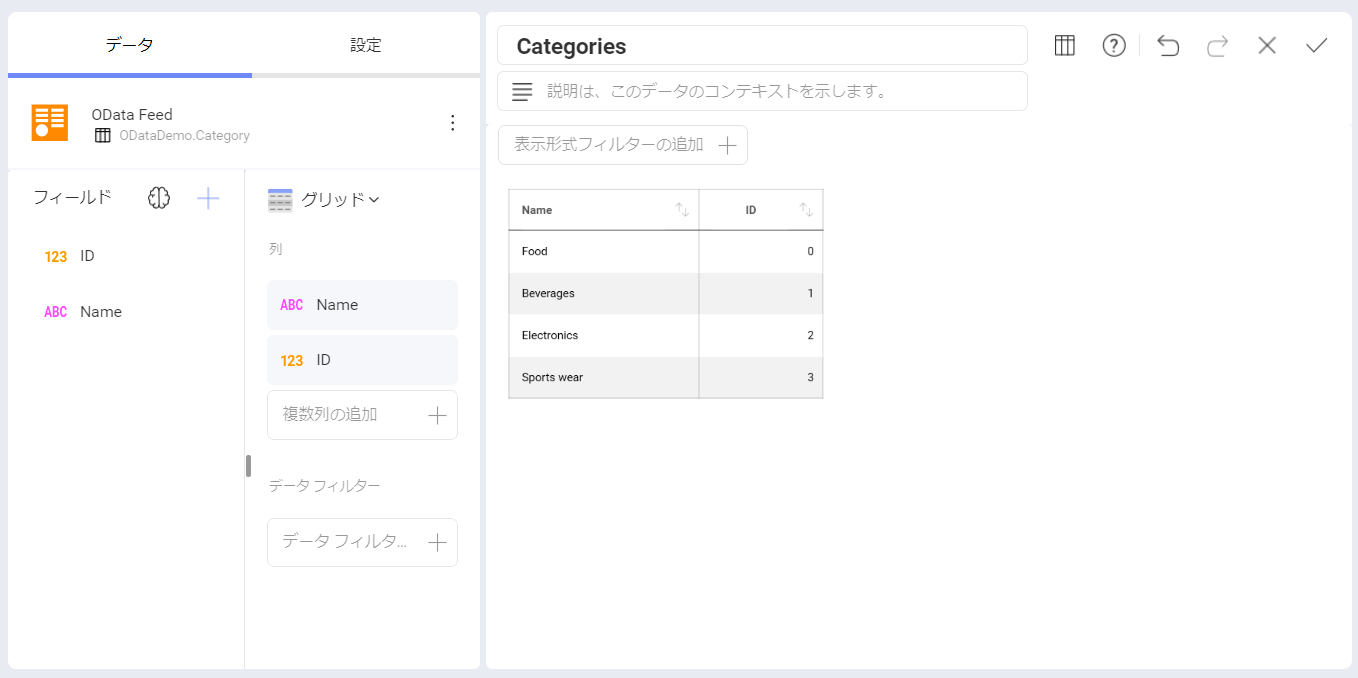
Task: Click the ABC type icon of Name field
Action: click(56, 312)
